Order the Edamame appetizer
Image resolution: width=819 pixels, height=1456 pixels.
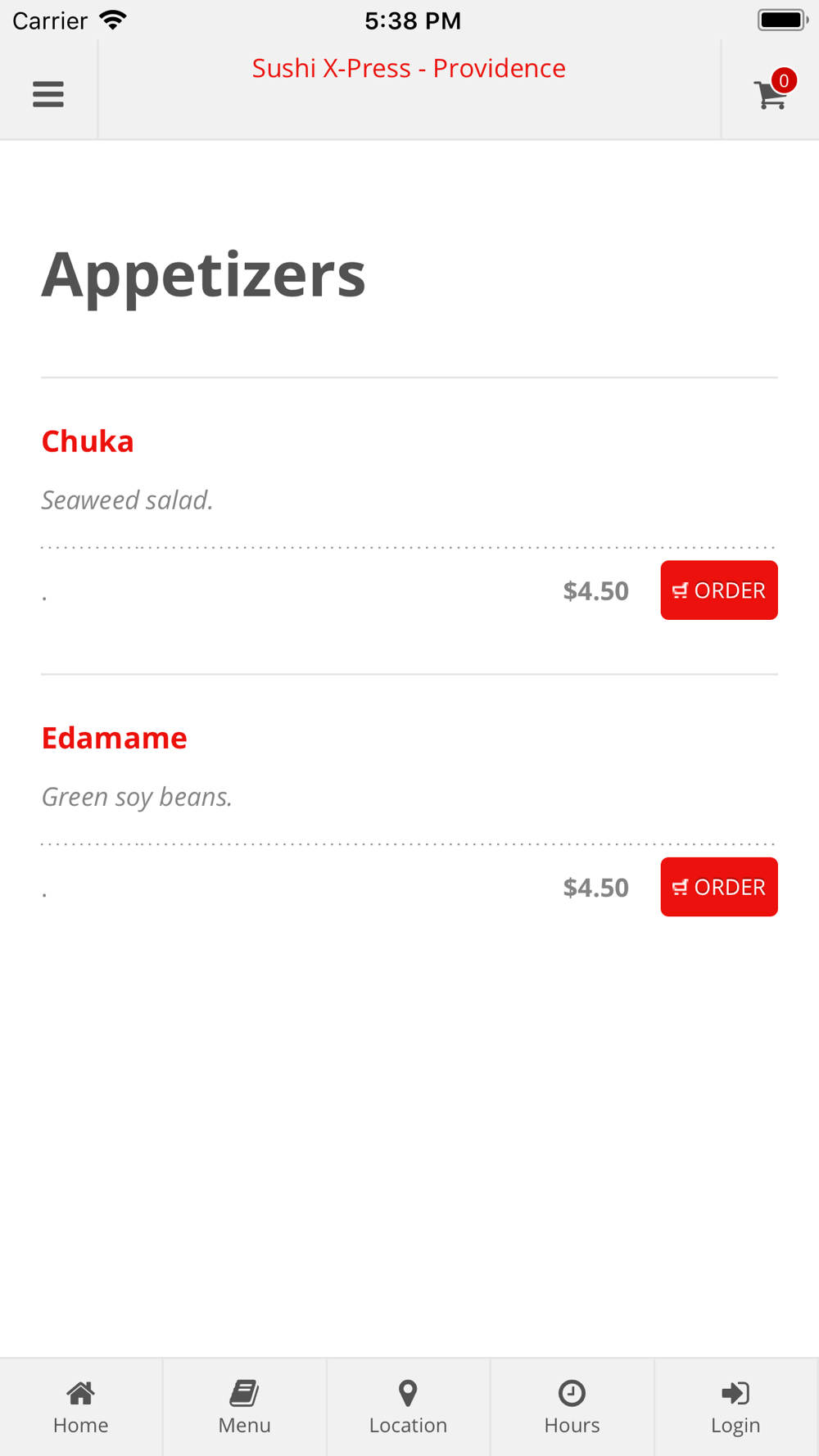click(x=718, y=887)
